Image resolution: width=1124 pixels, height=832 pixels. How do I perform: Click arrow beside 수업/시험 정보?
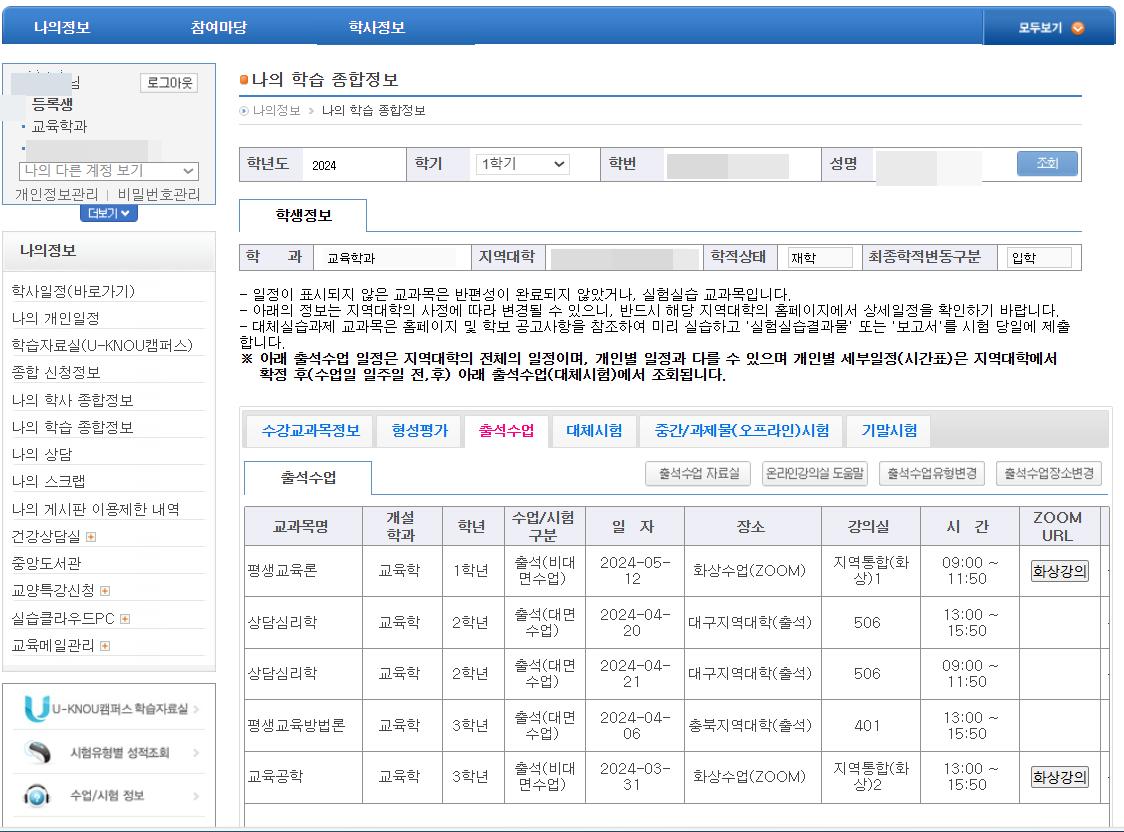click(x=196, y=795)
